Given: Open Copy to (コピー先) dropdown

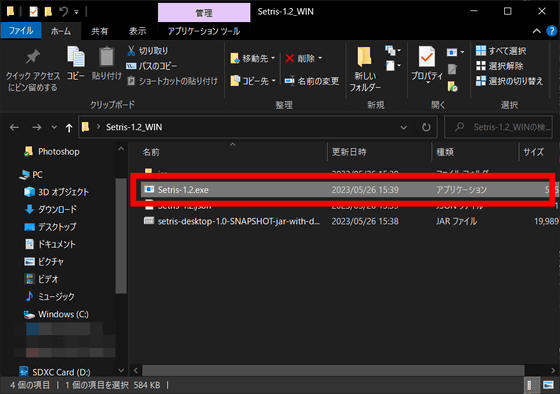Looking at the screenshot, I should point(253,81).
